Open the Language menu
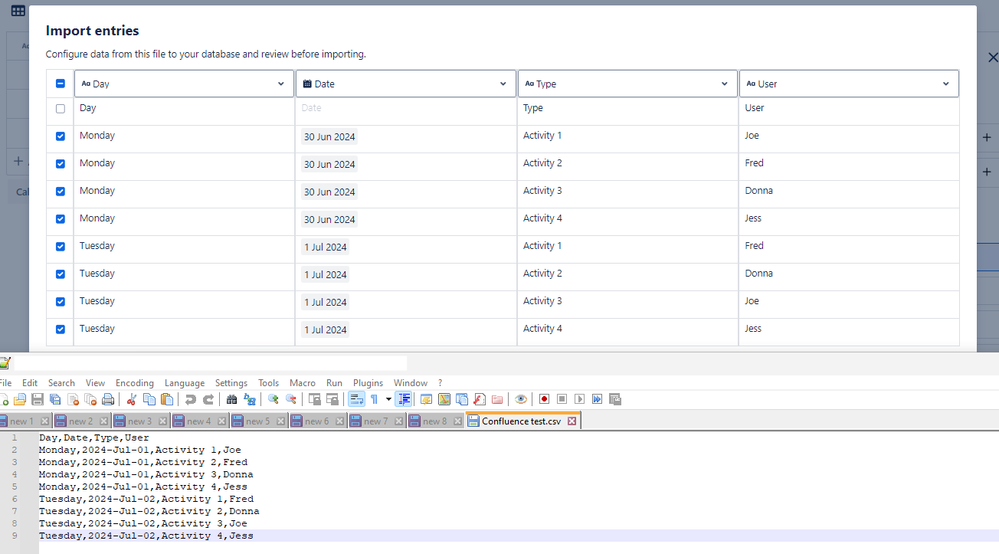Image resolution: width=999 pixels, height=554 pixels. tap(184, 383)
